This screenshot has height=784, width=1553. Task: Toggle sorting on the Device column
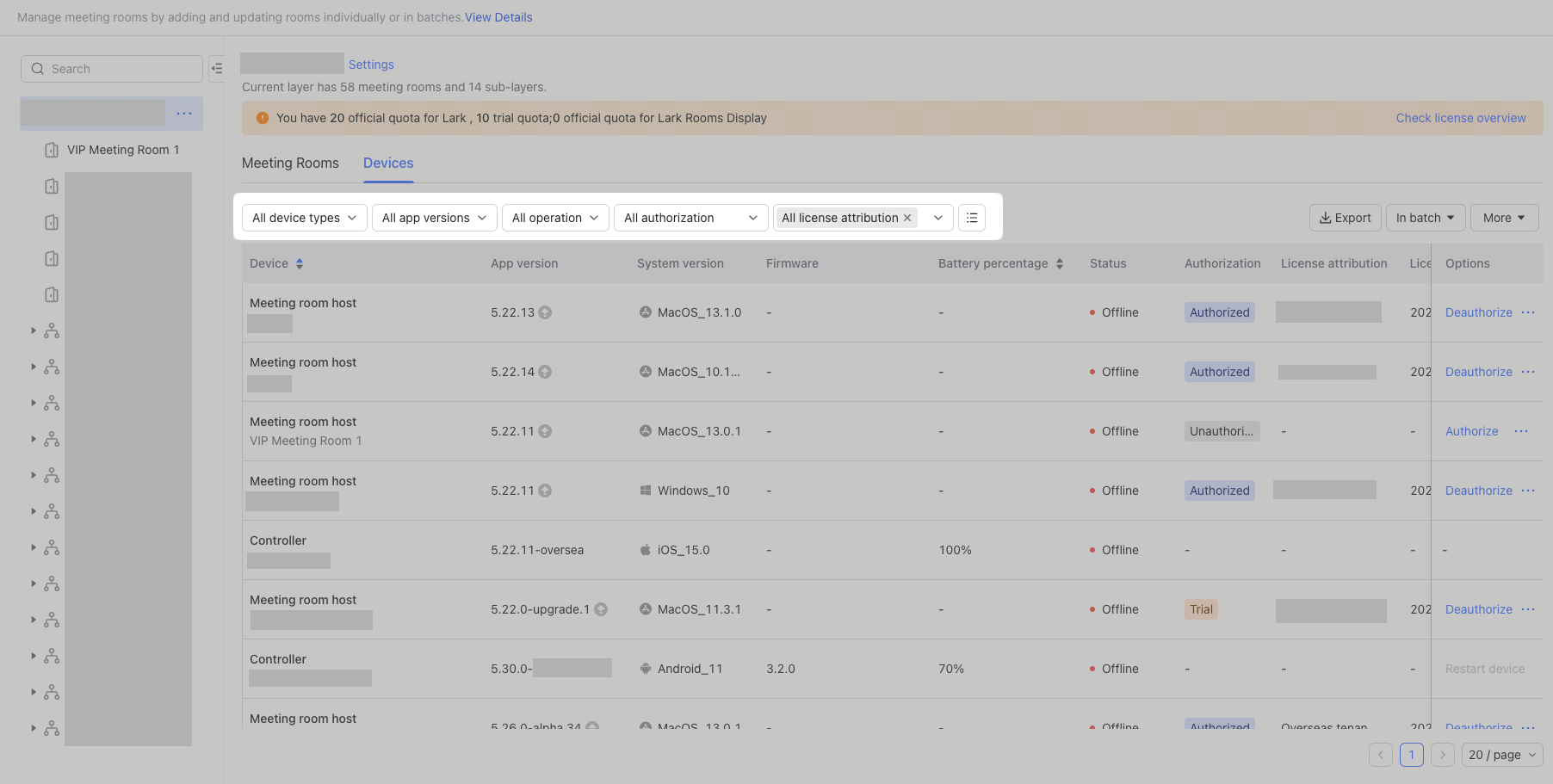coord(300,263)
